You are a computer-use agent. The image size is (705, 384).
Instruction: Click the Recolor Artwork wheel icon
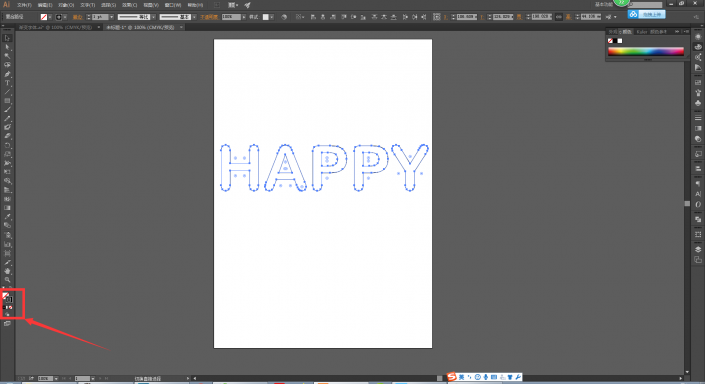[284, 17]
